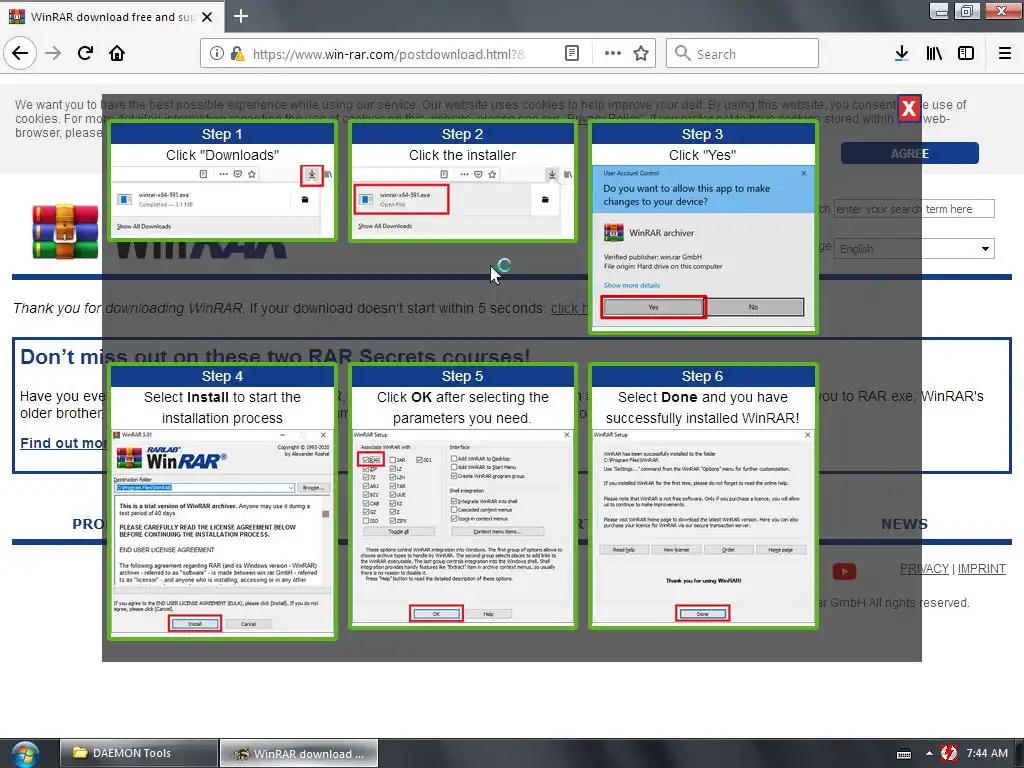Open the English language dropdown
This screenshot has width=1024, height=768.
coord(914,249)
